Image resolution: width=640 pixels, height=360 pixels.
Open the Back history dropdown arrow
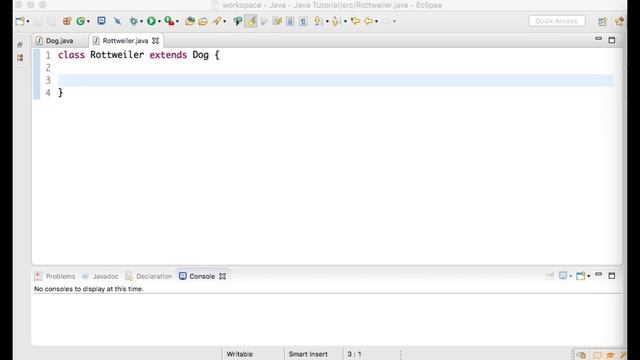coord(376,21)
